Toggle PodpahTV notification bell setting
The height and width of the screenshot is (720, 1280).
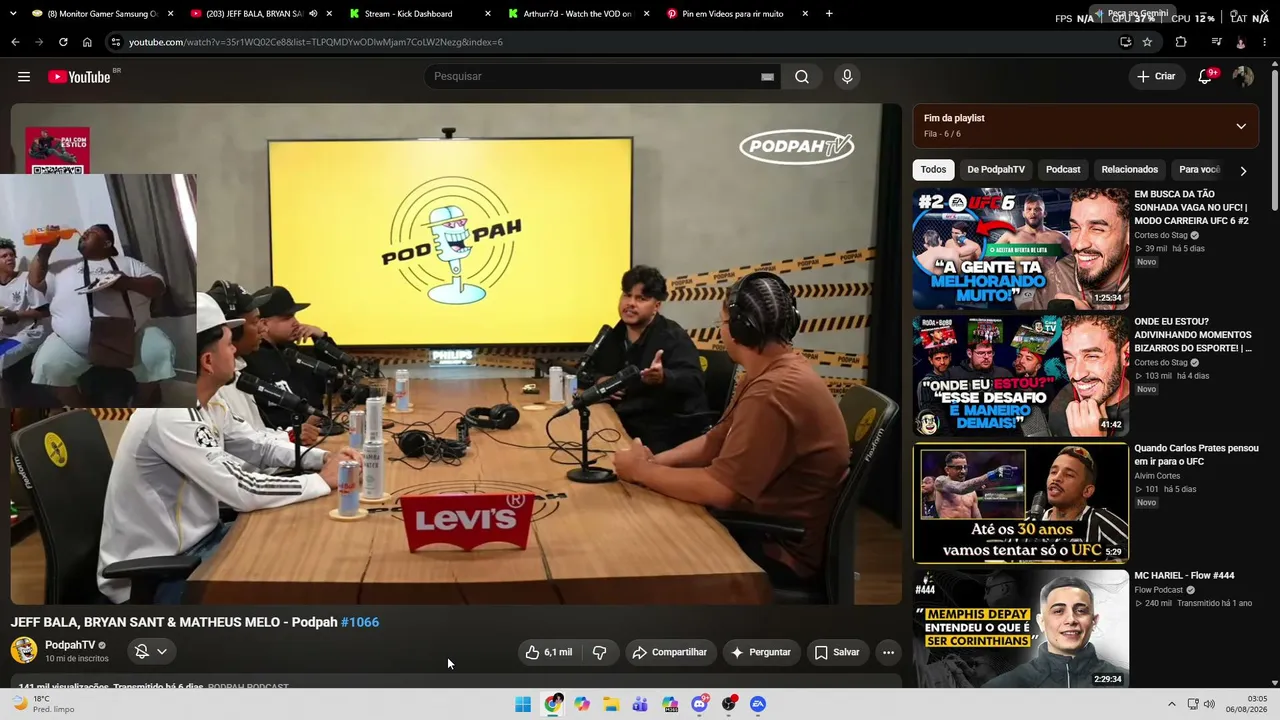pos(151,652)
